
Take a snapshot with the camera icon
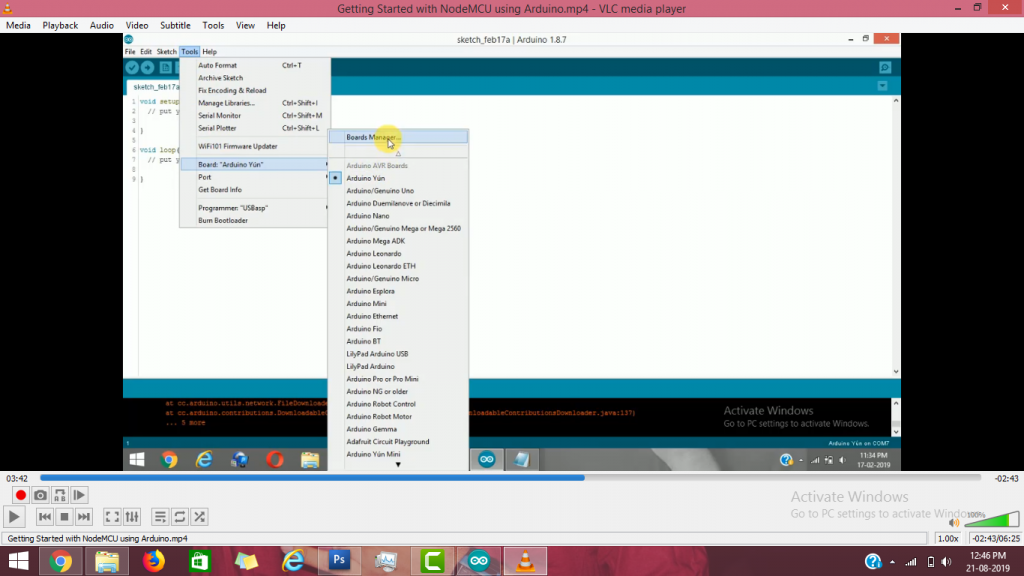40,495
